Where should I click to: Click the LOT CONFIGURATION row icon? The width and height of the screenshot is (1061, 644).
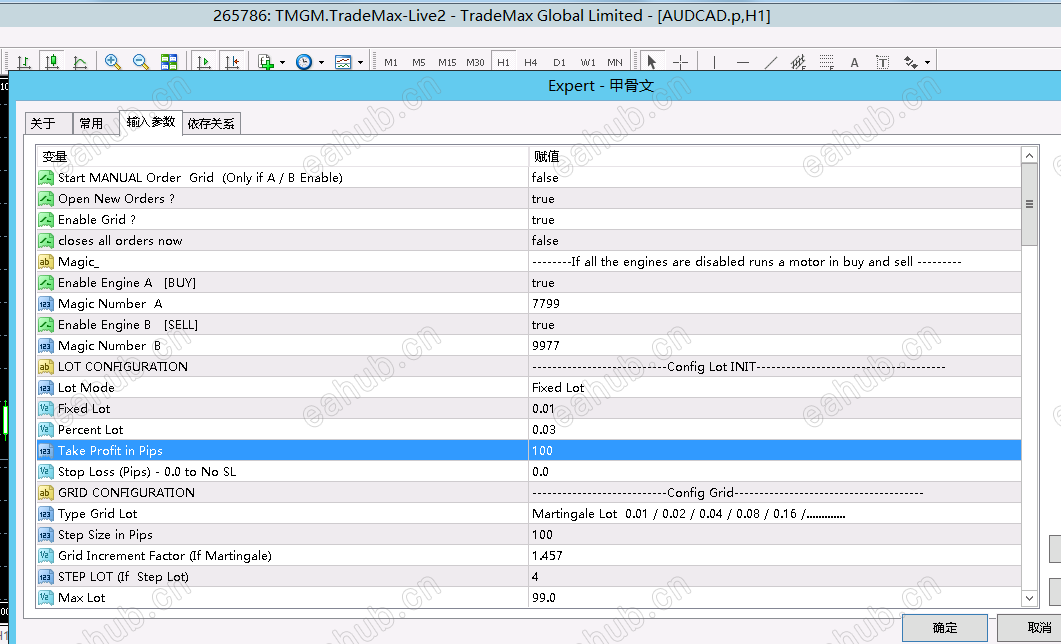click(x=45, y=367)
